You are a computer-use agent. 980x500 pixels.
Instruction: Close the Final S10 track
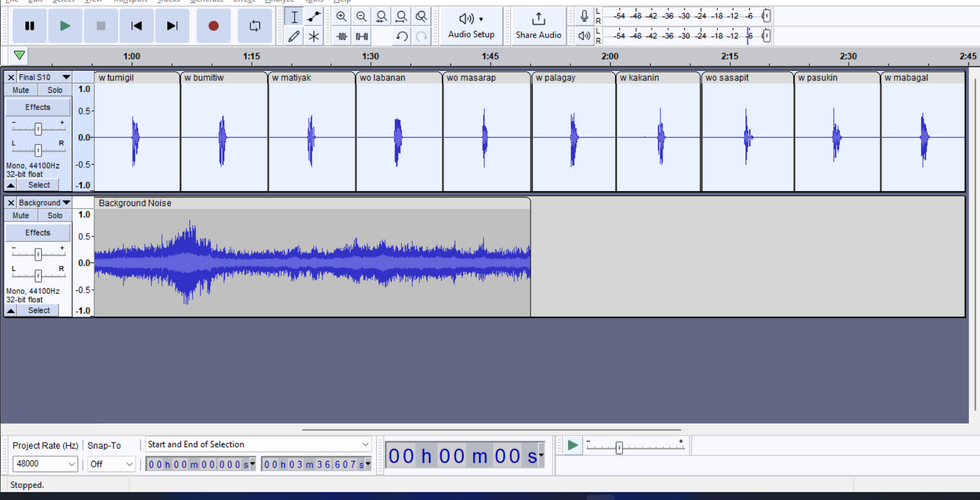coord(11,78)
